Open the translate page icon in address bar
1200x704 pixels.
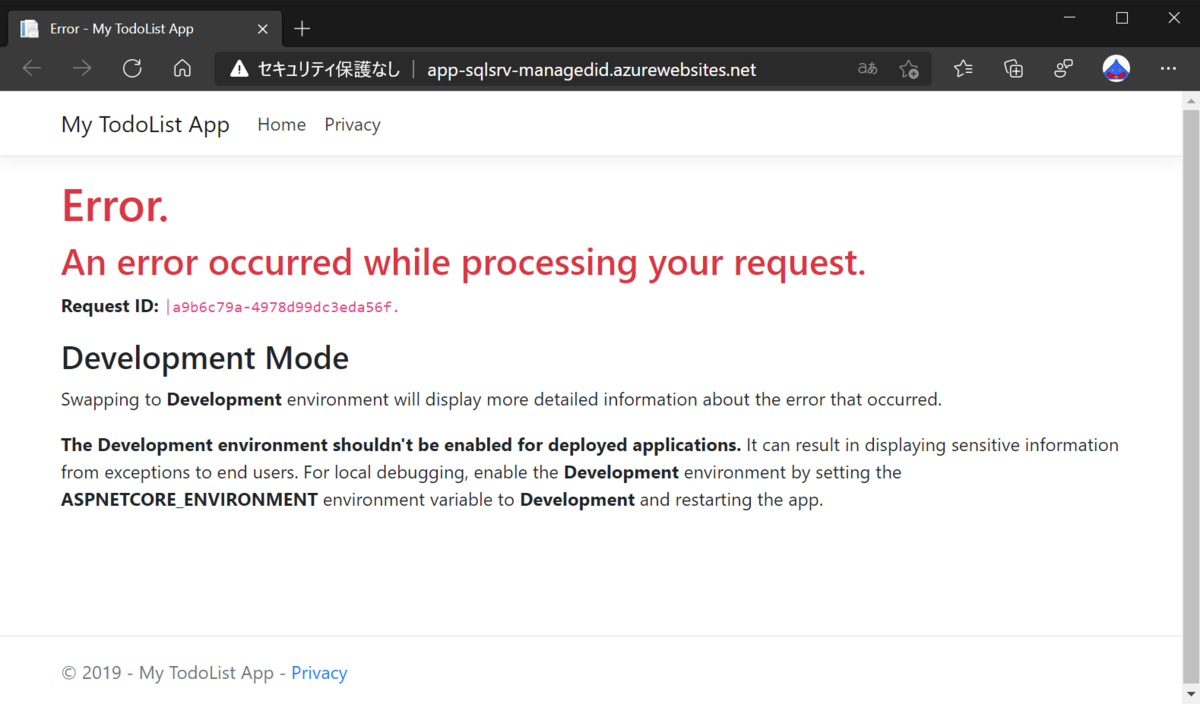[x=867, y=69]
